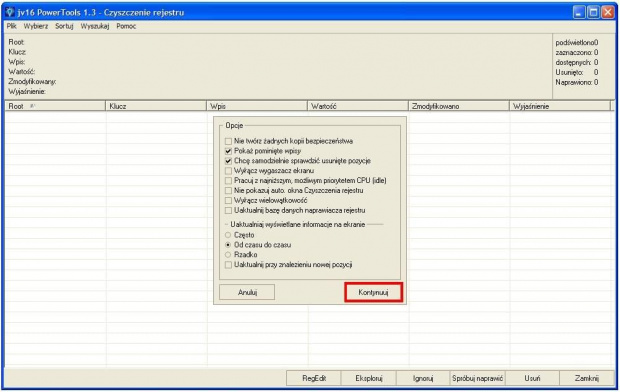Sort by the Wyjaśnienie column header
The height and width of the screenshot is (392, 620).
560,106
